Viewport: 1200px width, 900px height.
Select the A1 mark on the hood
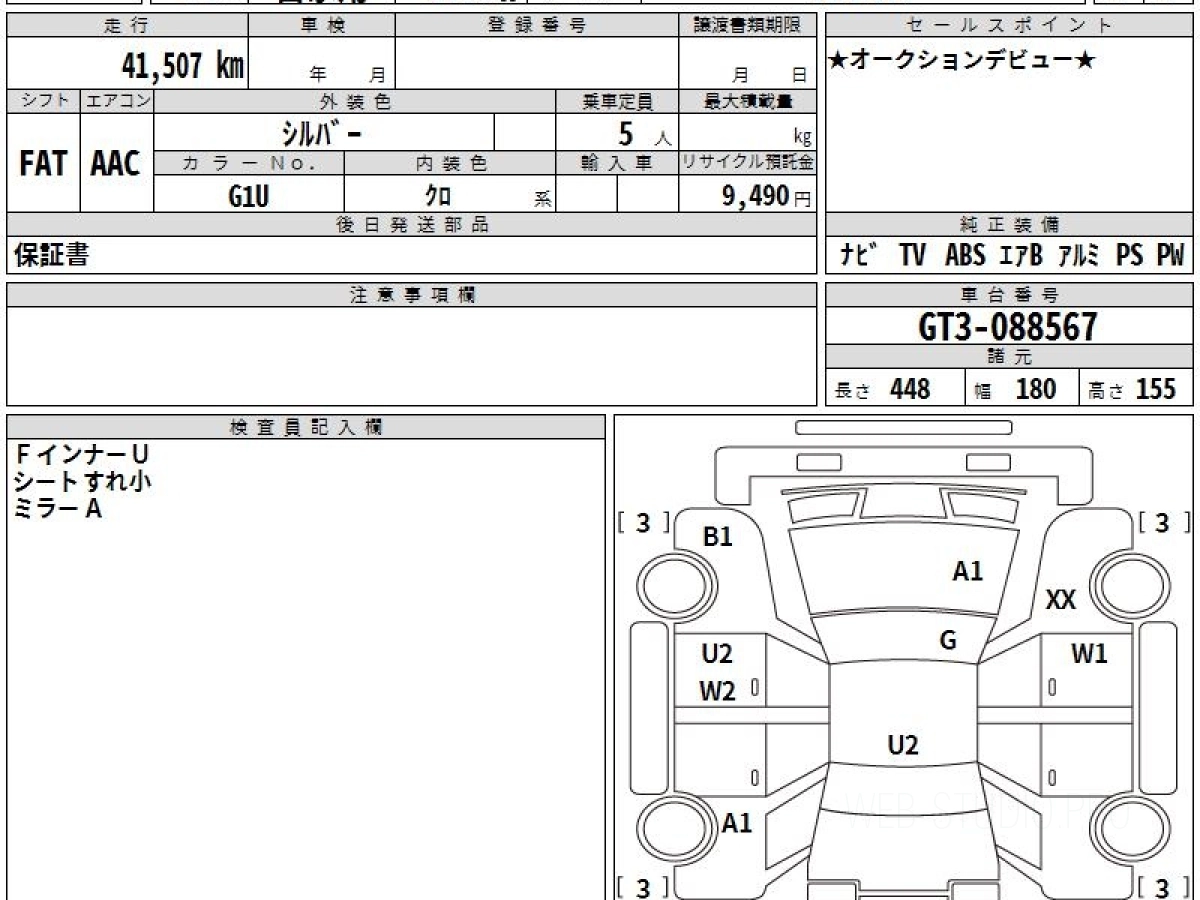[x=967, y=571]
